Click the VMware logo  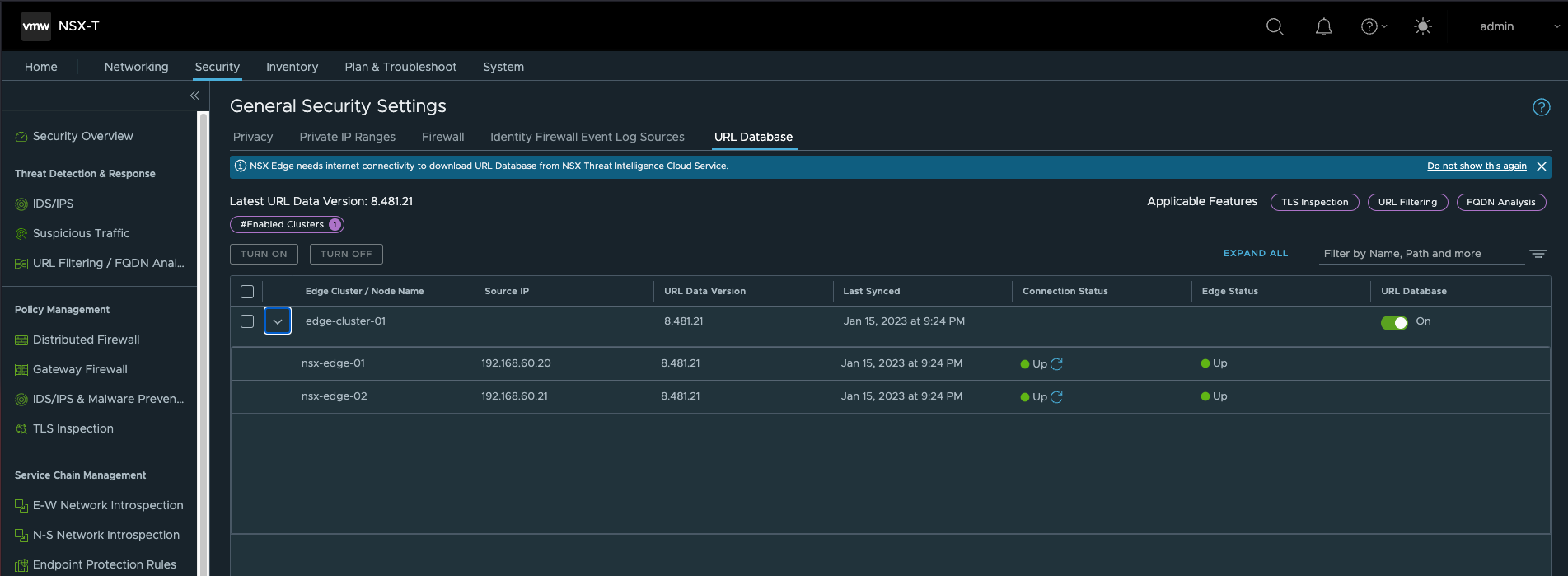click(x=36, y=26)
